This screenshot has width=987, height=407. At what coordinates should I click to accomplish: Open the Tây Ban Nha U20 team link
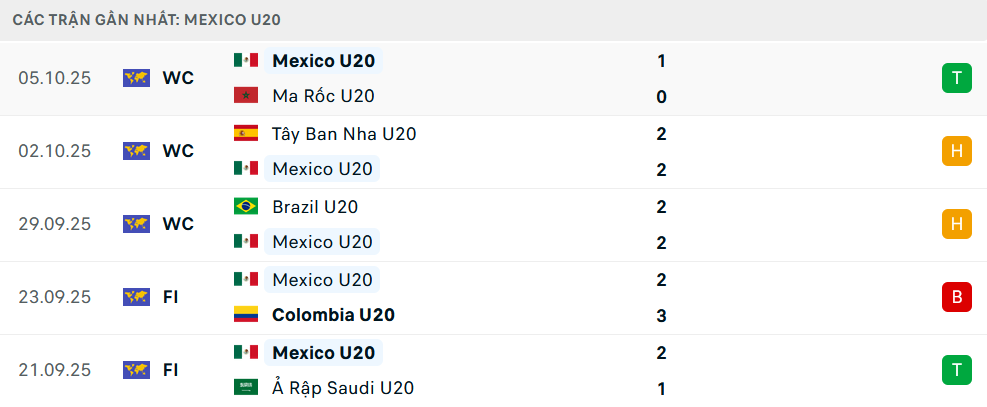click(344, 133)
